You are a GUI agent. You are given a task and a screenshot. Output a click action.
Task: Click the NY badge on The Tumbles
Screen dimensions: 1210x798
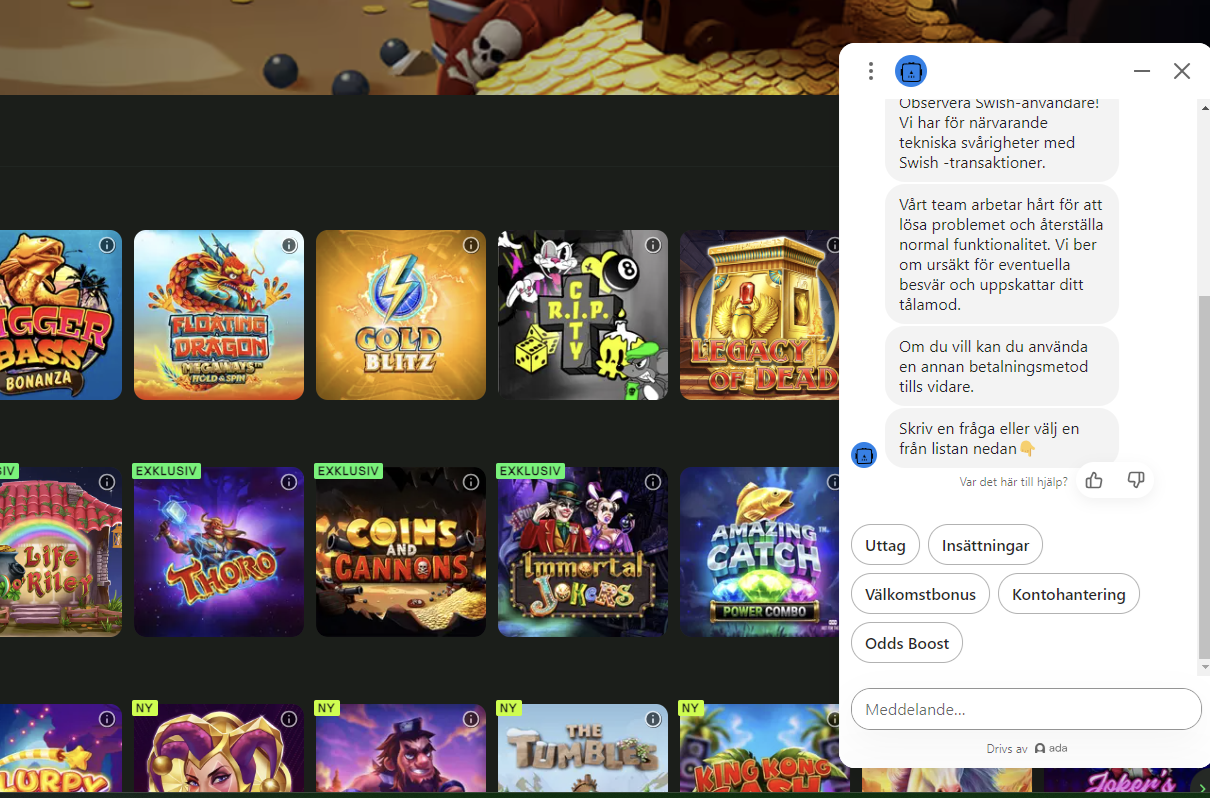pyautogui.click(x=509, y=708)
